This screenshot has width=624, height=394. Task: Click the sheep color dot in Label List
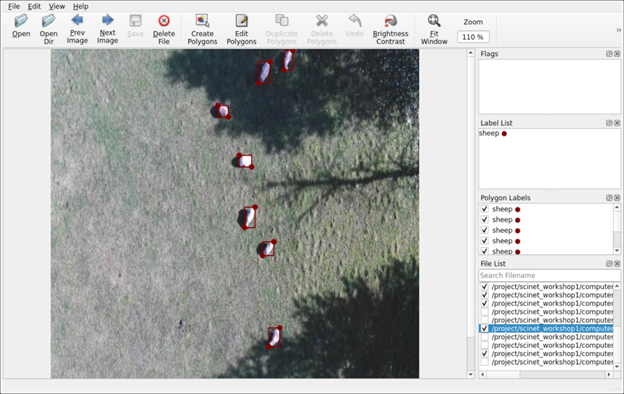click(x=504, y=134)
